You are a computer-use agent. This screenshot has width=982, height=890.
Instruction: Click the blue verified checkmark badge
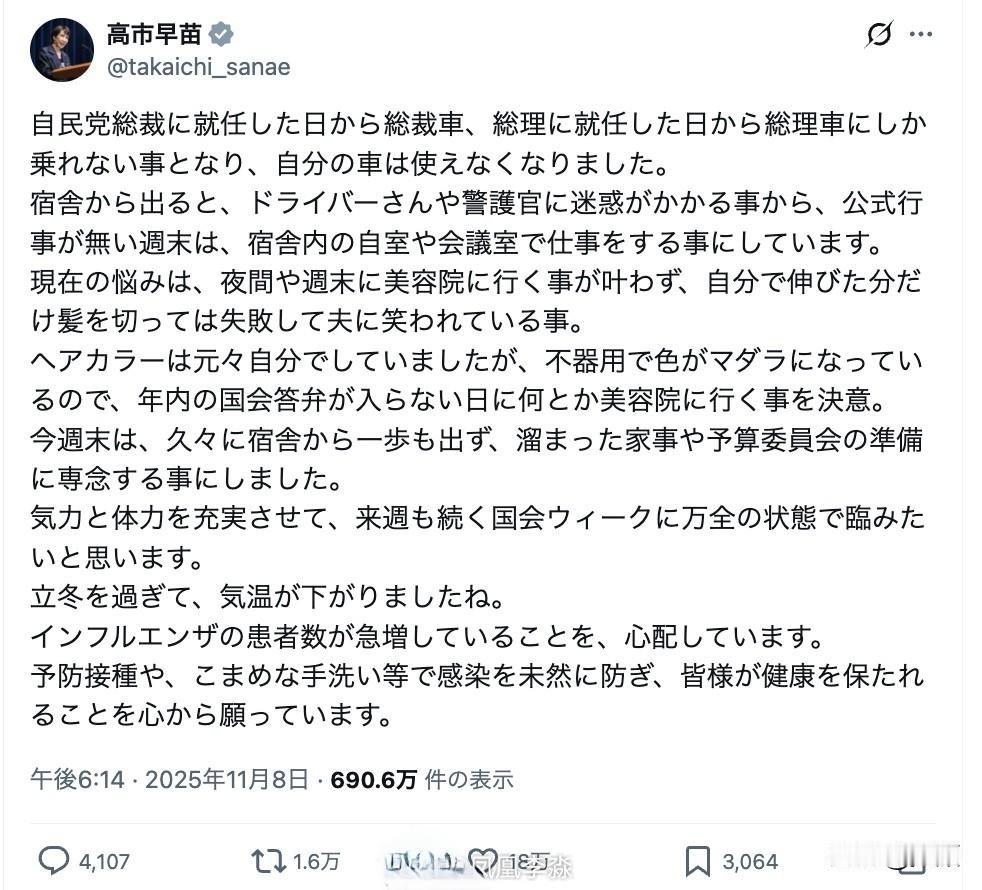219,33
